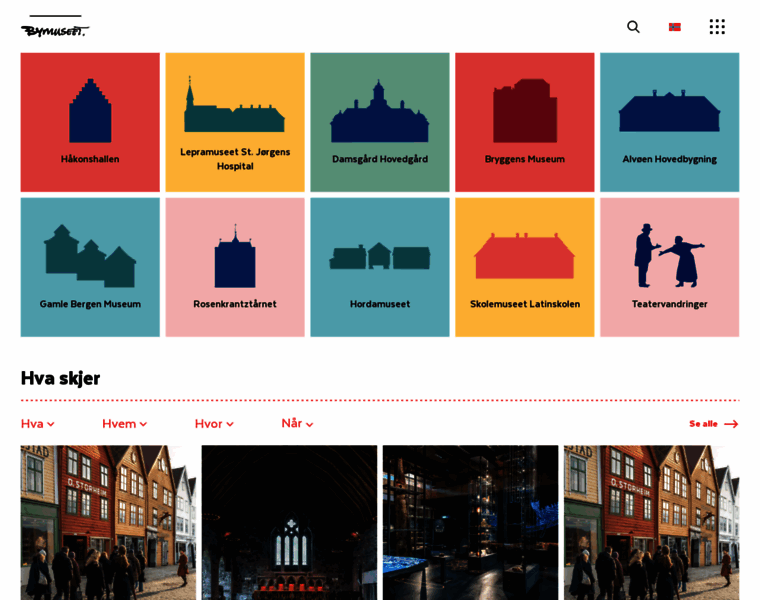Click the Lepramuseet church silhouette icon
This screenshot has height=600, width=760.
pyautogui.click(x=234, y=106)
